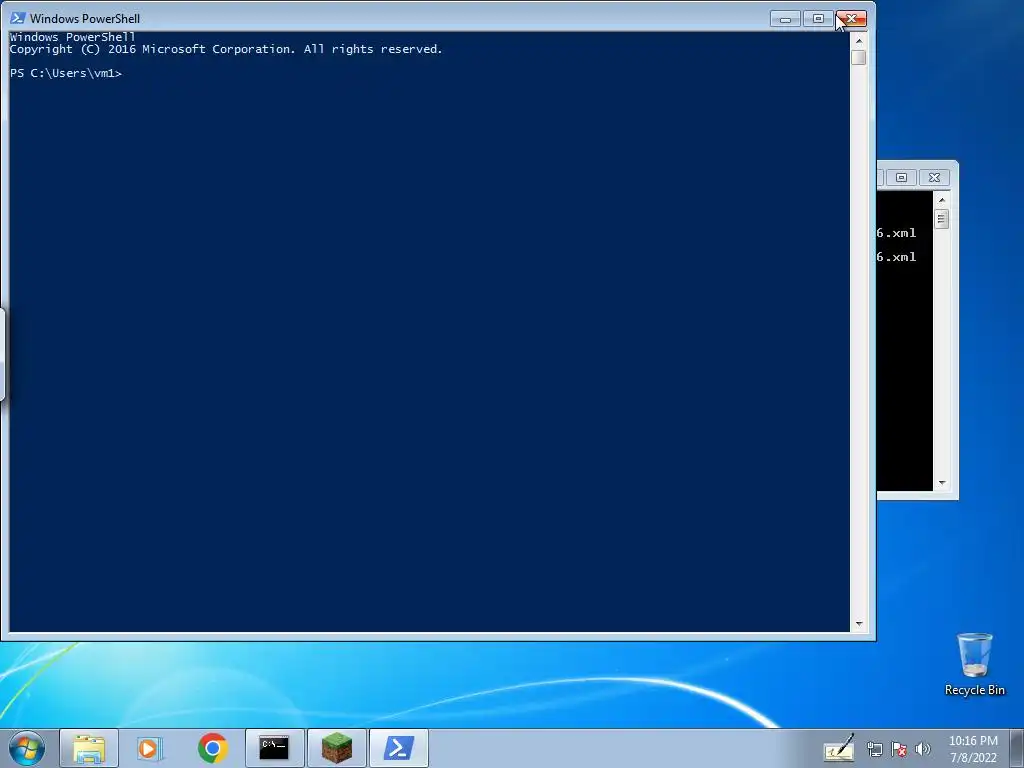Viewport: 1024px width, 768px height.
Task: Click background console scrollbar up arrow
Action: tap(942, 200)
